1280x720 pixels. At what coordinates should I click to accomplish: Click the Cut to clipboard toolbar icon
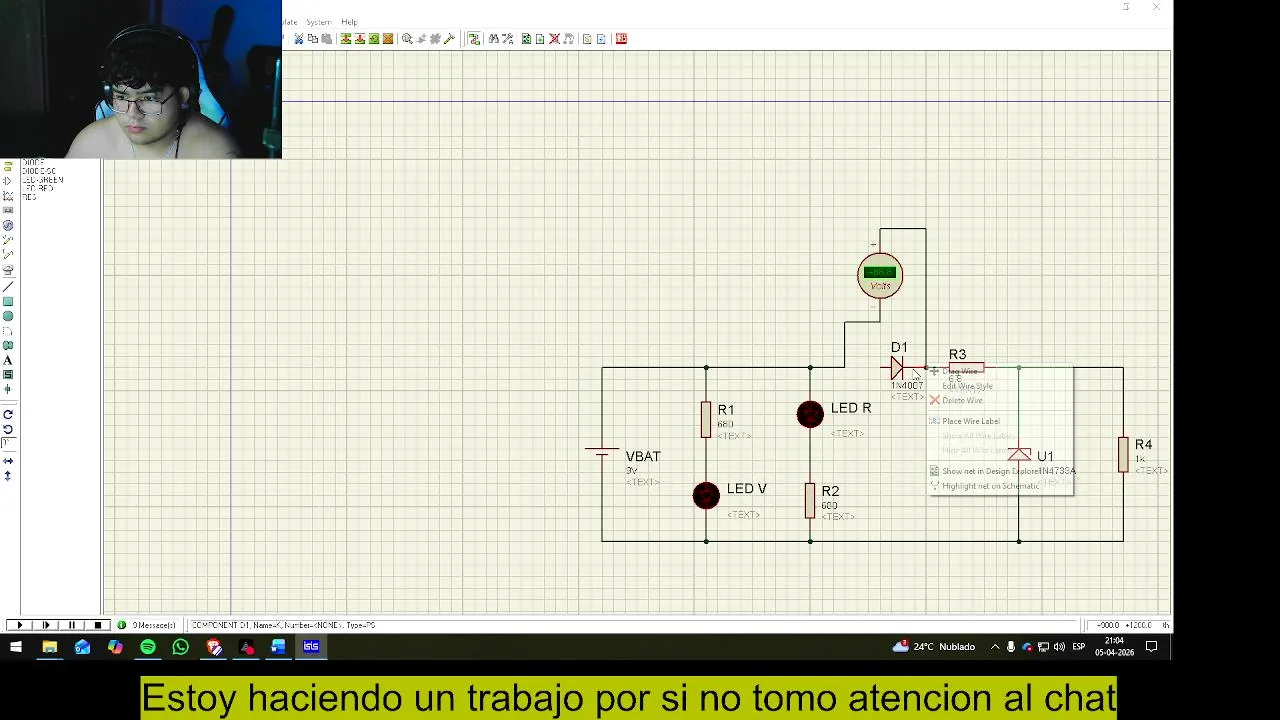point(299,39)
